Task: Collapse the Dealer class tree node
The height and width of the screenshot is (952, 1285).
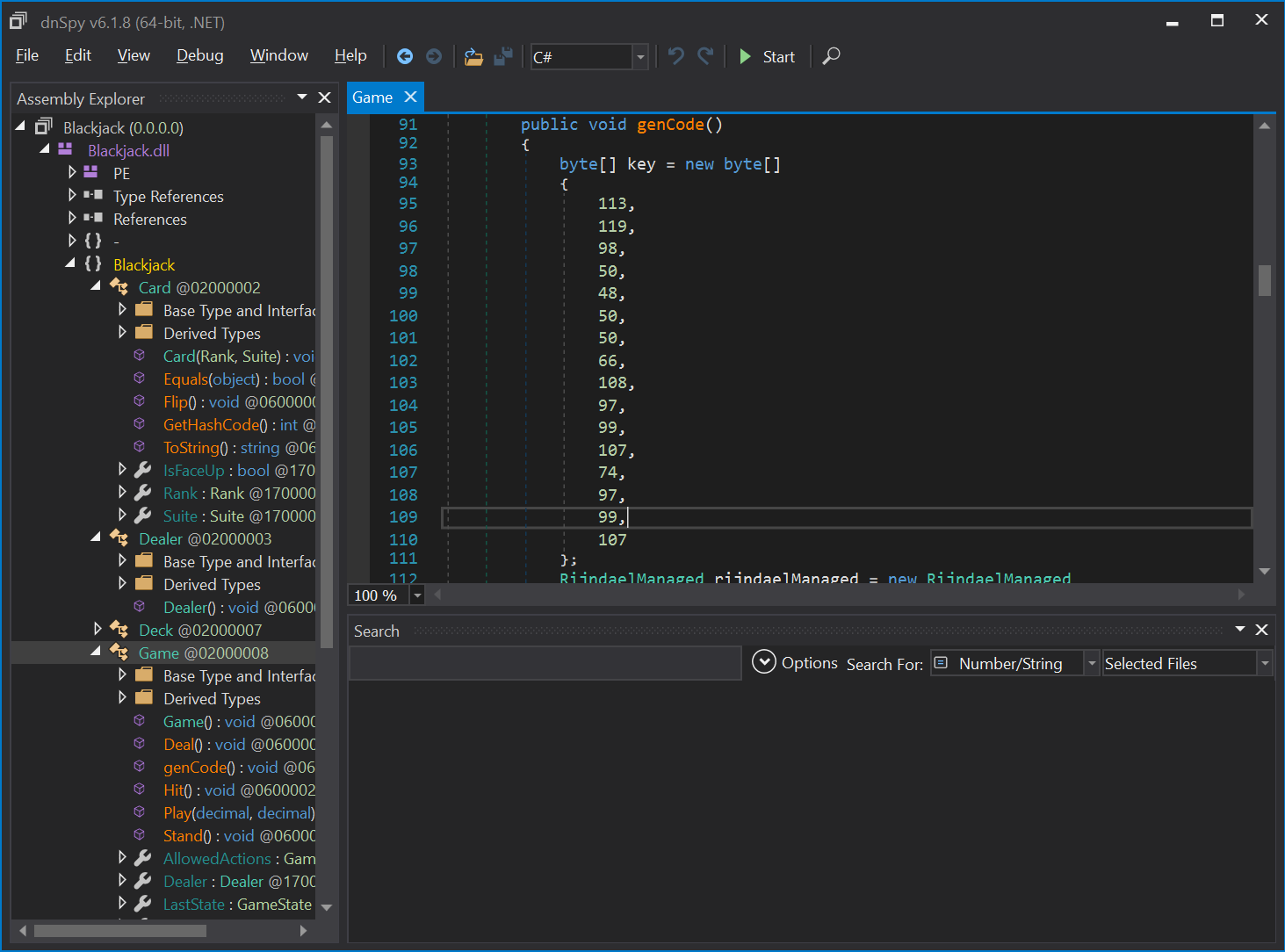Action: tap(97, 537)
